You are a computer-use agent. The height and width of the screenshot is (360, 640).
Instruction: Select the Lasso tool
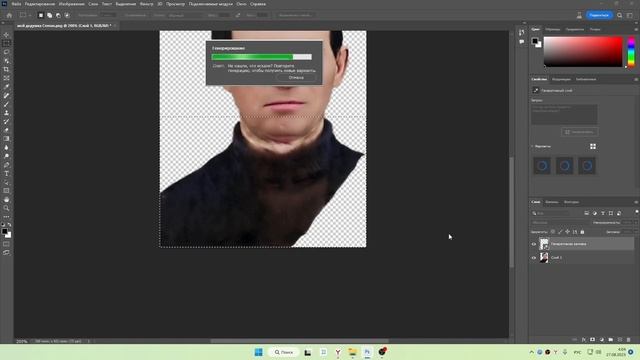pos(6,52)
